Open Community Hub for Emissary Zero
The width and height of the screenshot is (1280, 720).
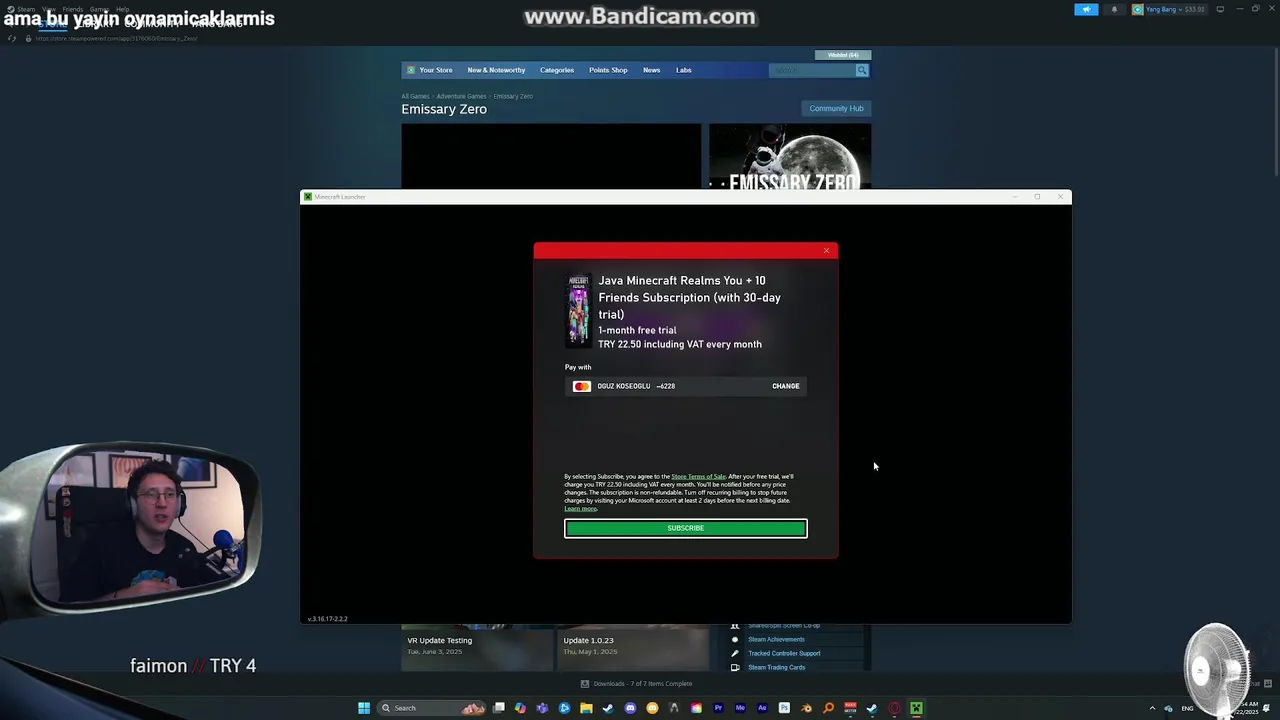[836, 108]
